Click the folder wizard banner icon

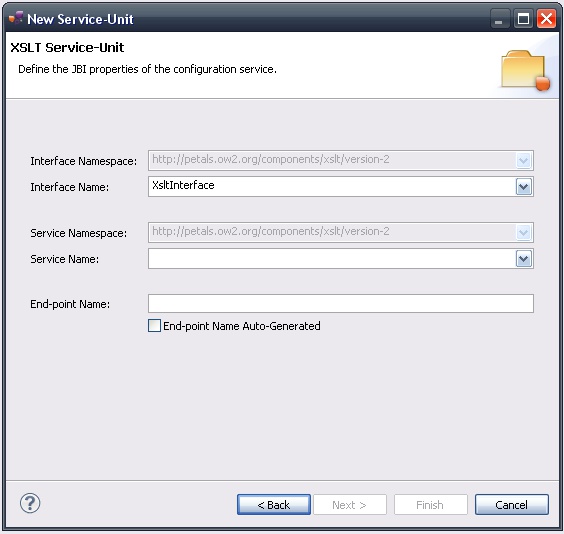click(525, 70)
